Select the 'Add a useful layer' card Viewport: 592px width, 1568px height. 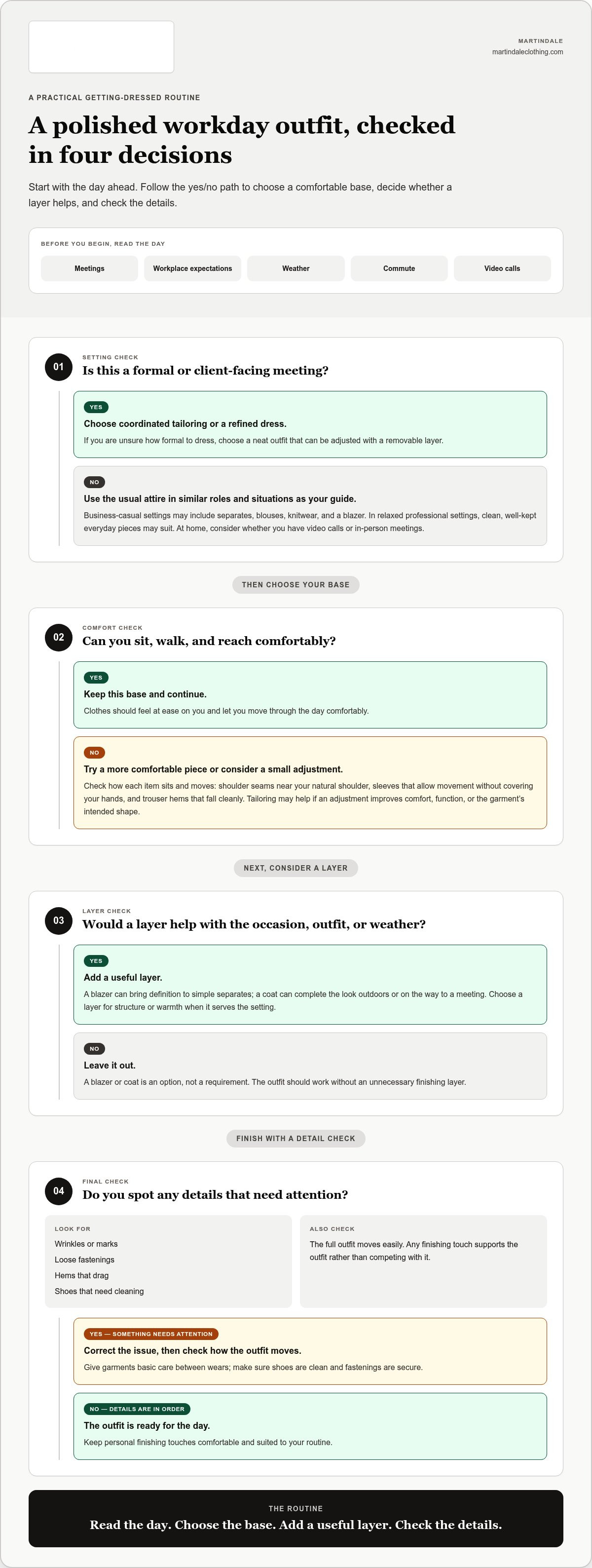[x=310, y=984]
